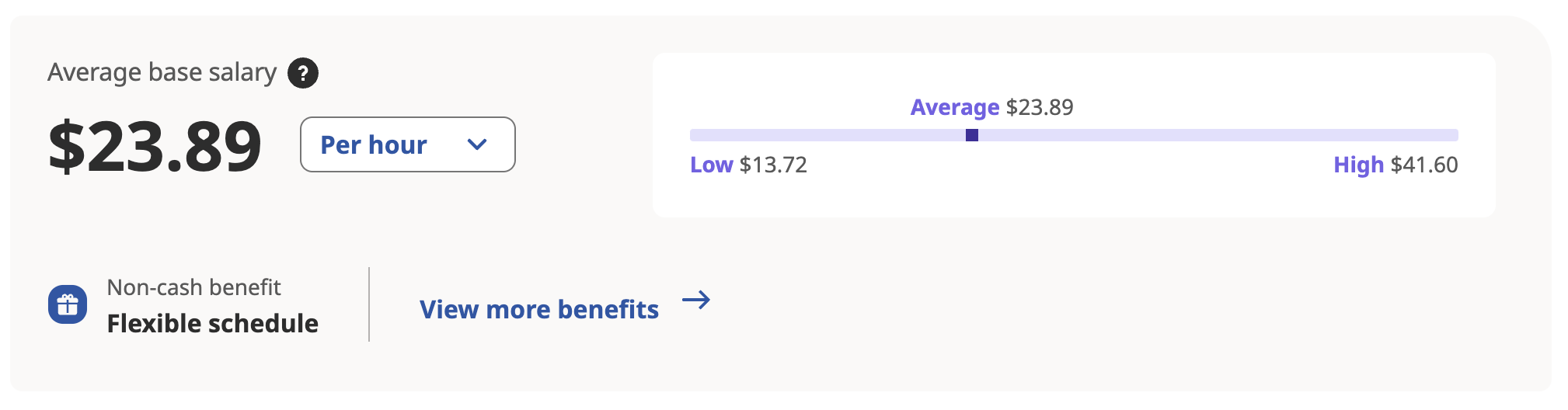Click the purple High label
Screen dimensions: 1568x410
coord(1359,165)
